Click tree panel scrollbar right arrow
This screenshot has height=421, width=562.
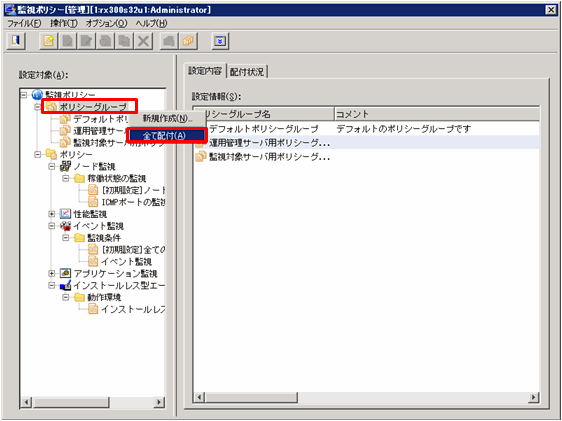point(159,402)
